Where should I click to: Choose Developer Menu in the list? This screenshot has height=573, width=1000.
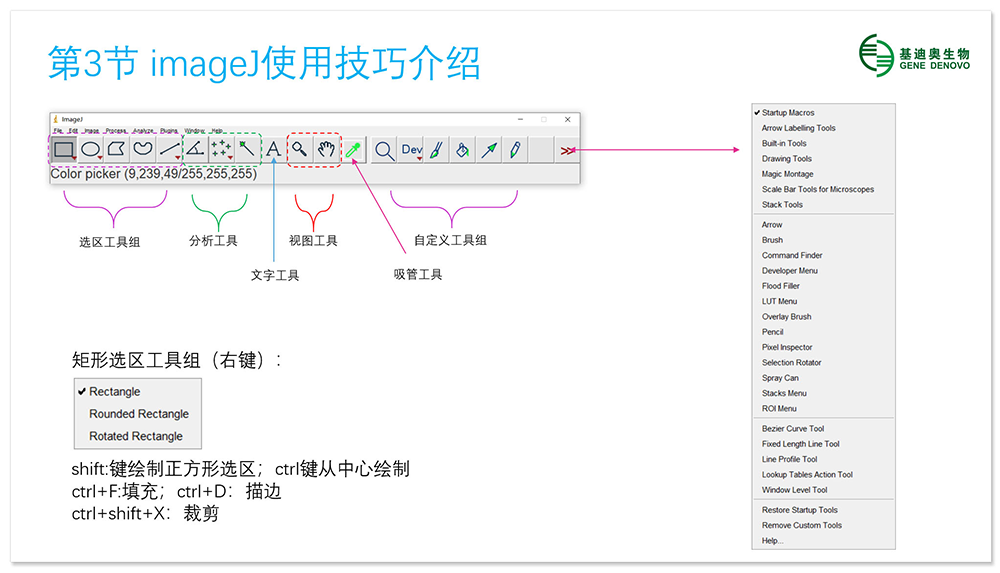823,271
